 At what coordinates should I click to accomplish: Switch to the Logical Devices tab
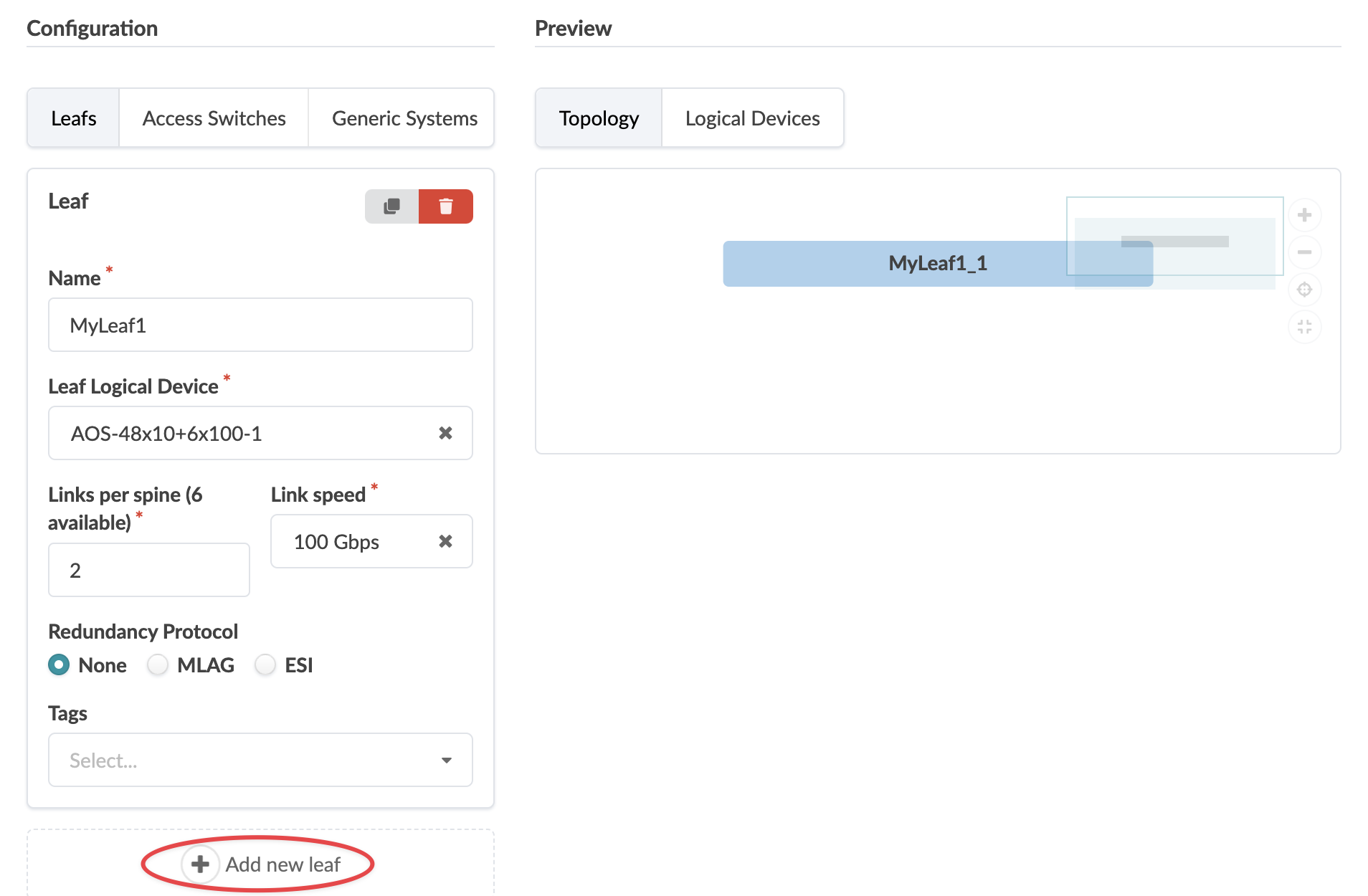tap(752, 118)
